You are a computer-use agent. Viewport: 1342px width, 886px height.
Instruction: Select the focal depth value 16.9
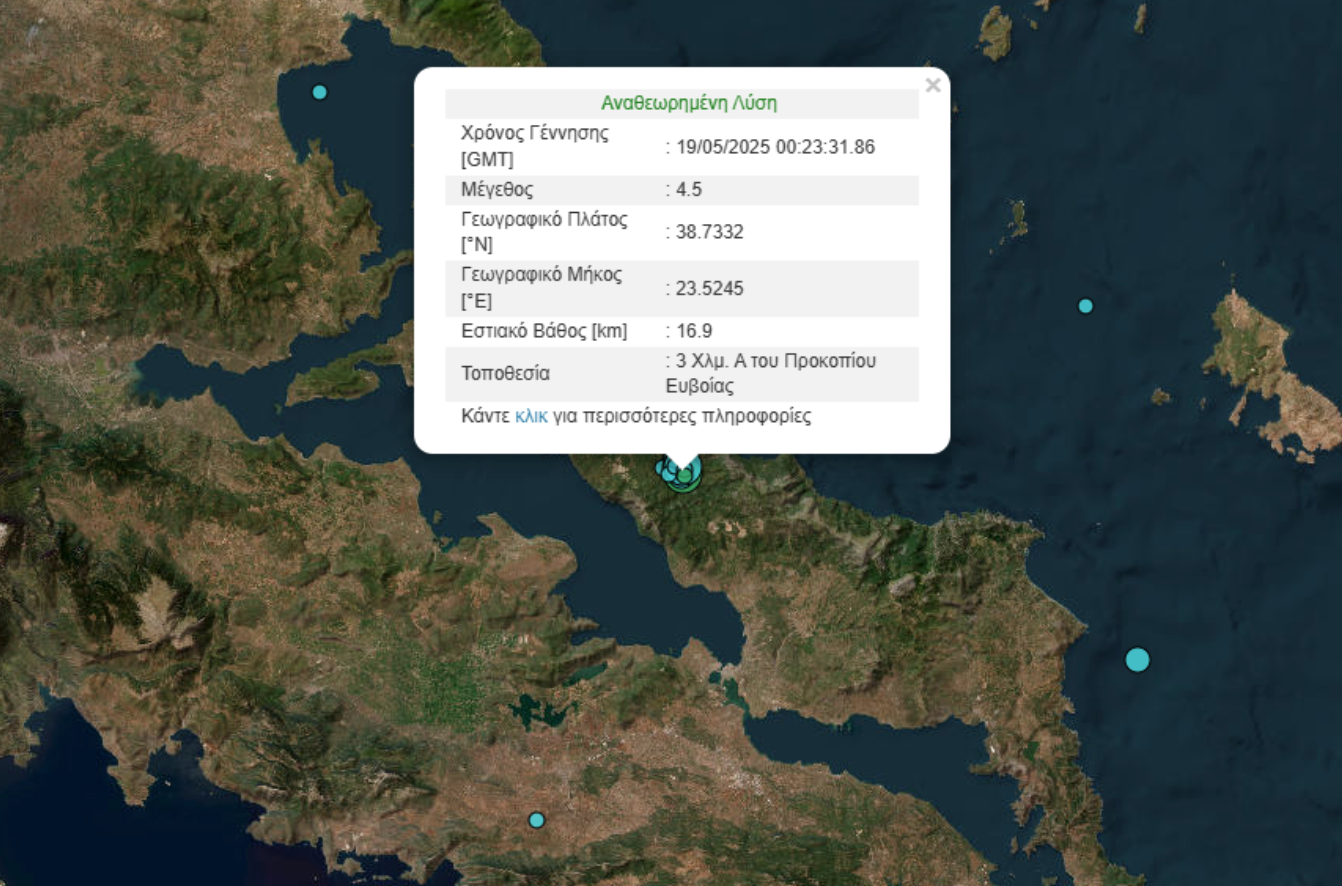click(x=693, y=331)
